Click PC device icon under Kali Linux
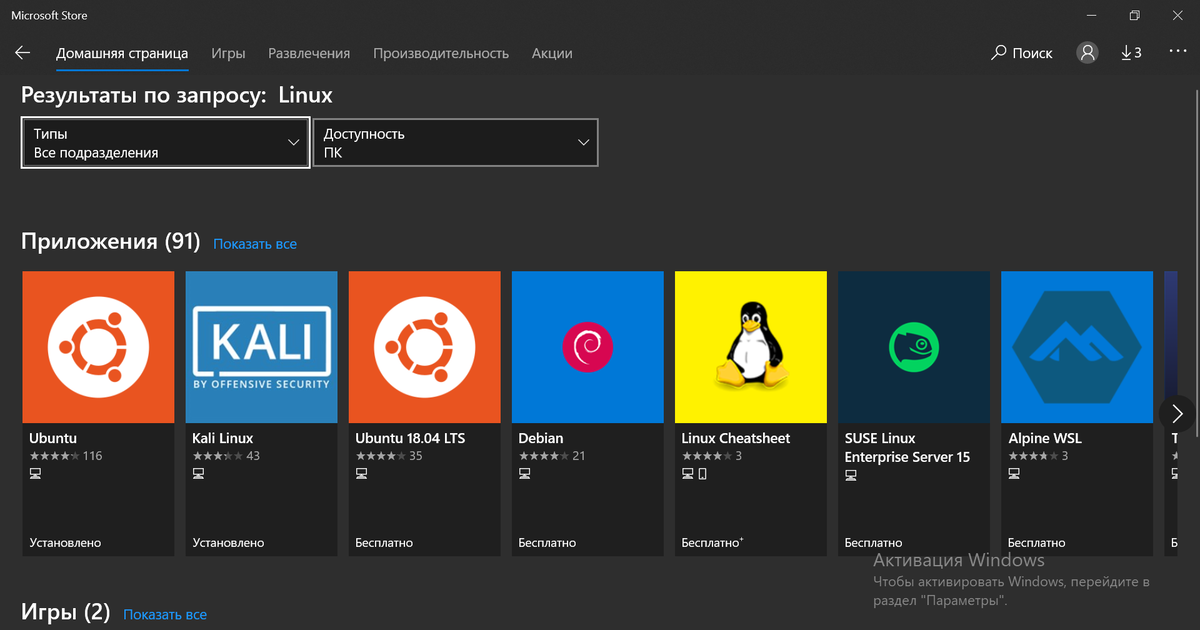This screenshot has height=630, width=1200. [x=198, y=474]
